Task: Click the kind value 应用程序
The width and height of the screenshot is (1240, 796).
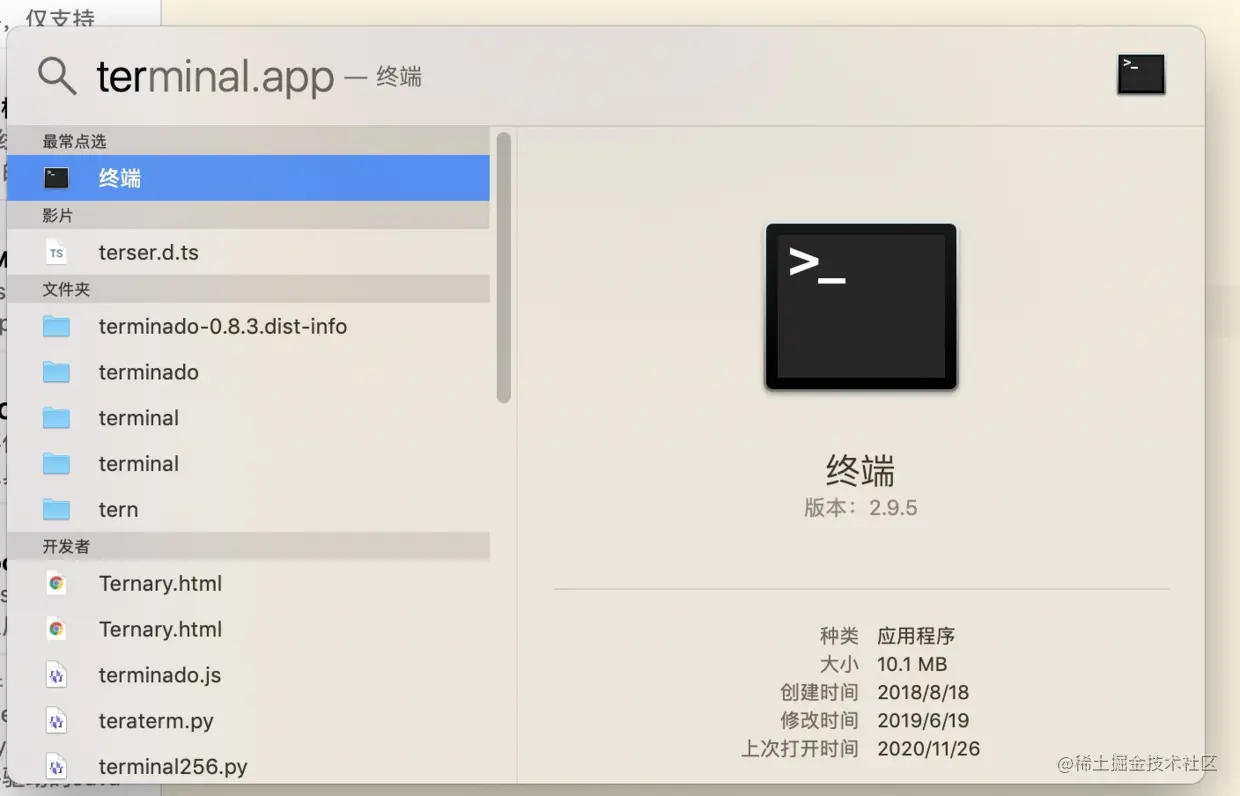Action: [x=916, y=636]
